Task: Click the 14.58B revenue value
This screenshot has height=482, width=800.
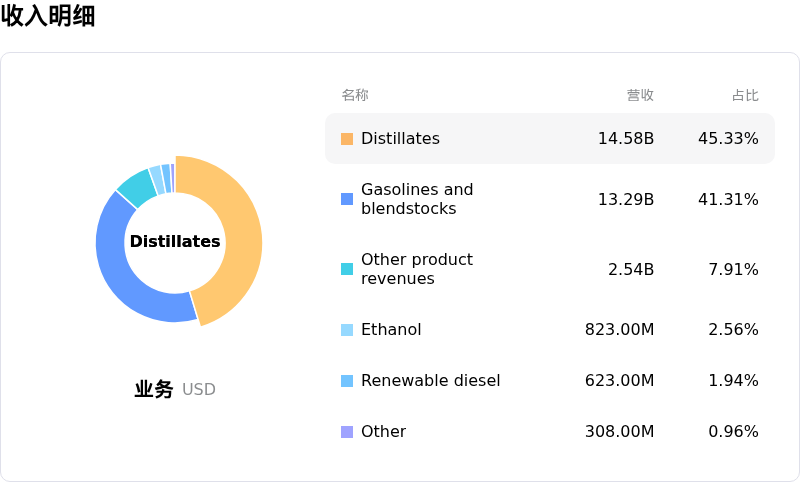Action: coord(626,139)
